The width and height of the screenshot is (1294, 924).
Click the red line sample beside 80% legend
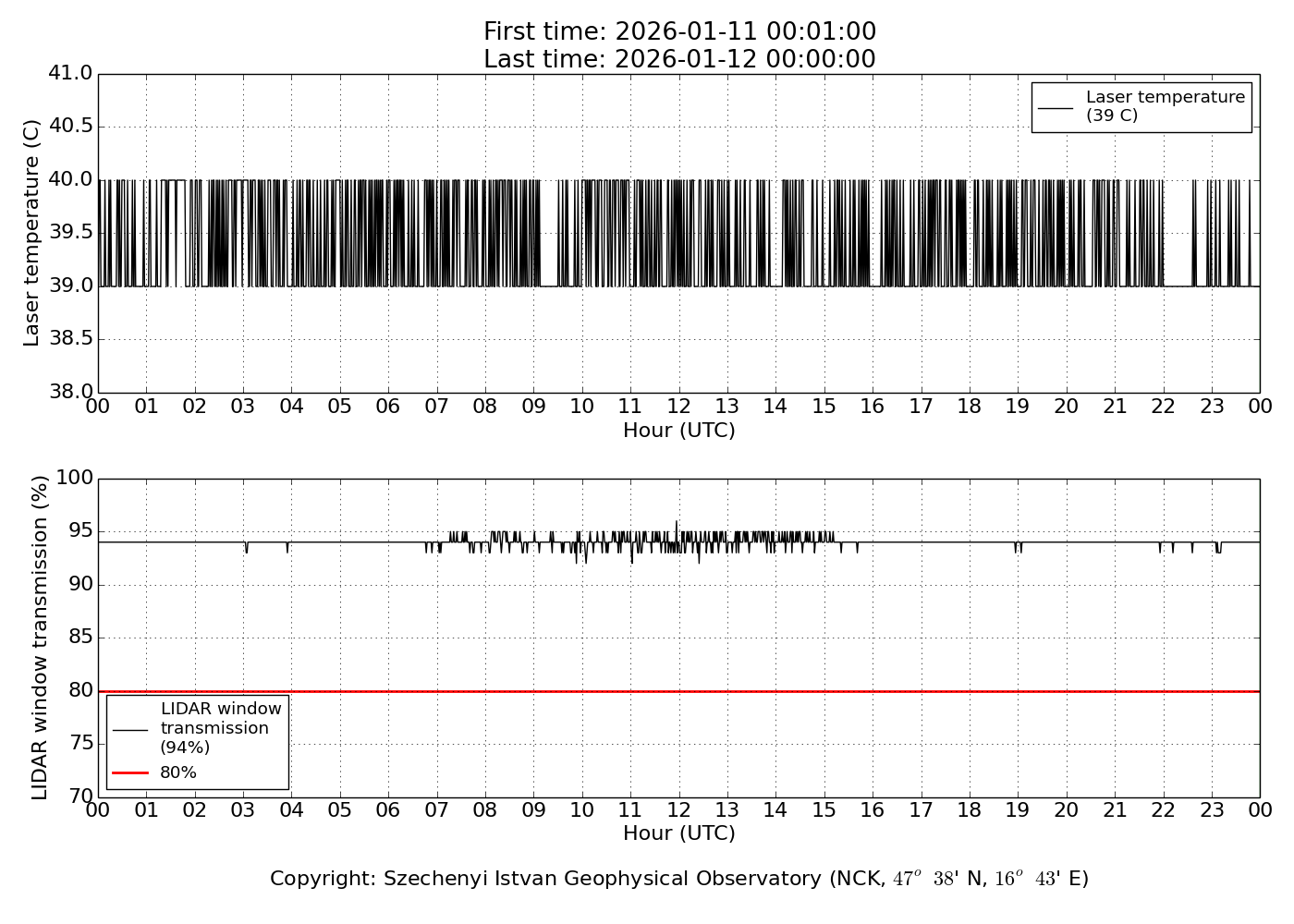[x=130, y=772]
